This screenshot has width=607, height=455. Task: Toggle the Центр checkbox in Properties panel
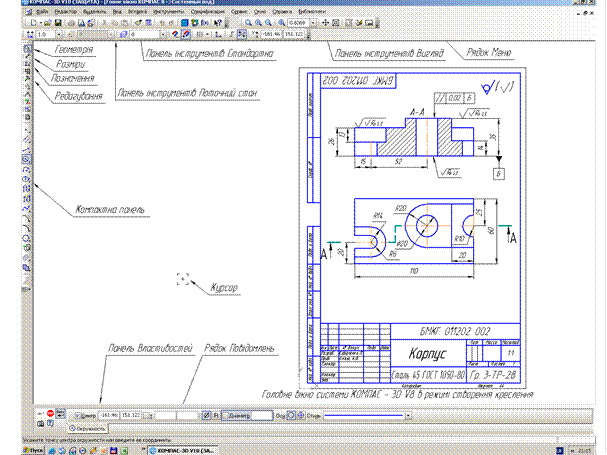(x=78, y=416)
